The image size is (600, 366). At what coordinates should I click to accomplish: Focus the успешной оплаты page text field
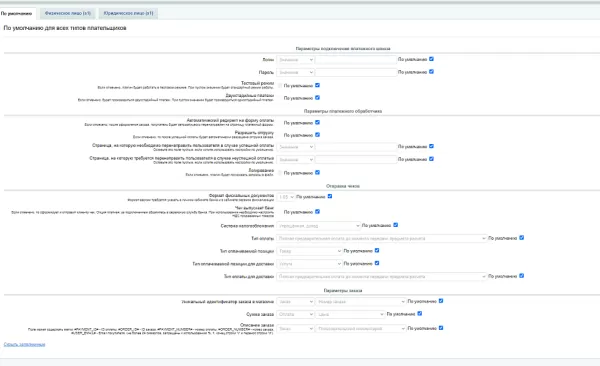pos(356,147)
